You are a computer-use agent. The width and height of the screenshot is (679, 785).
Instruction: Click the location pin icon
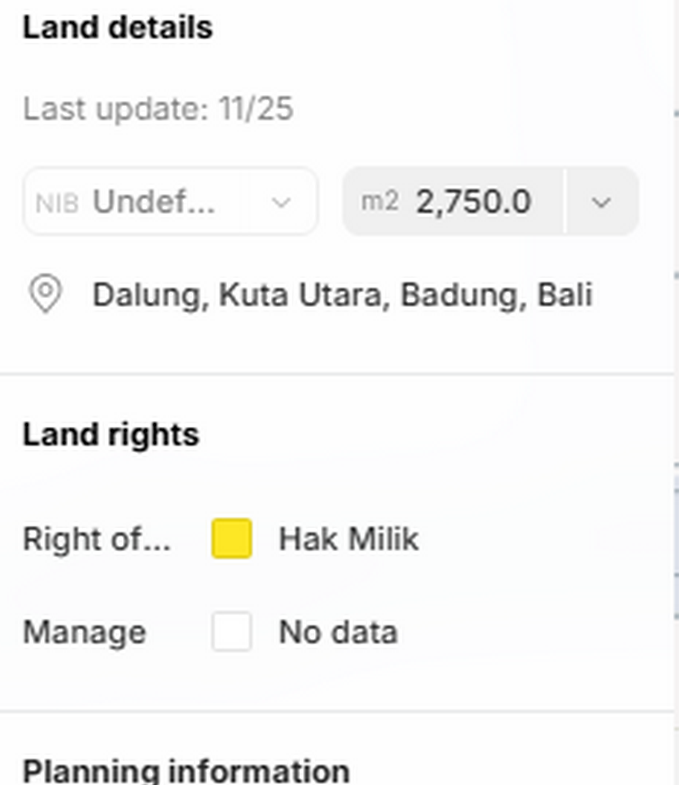(45, 295)
